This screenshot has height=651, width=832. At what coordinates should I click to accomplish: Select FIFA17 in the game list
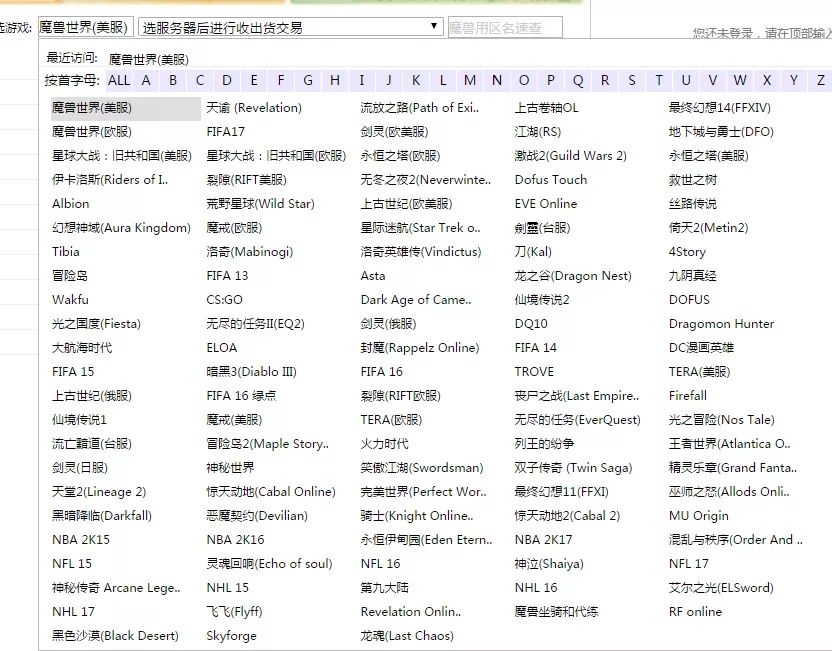226,132
